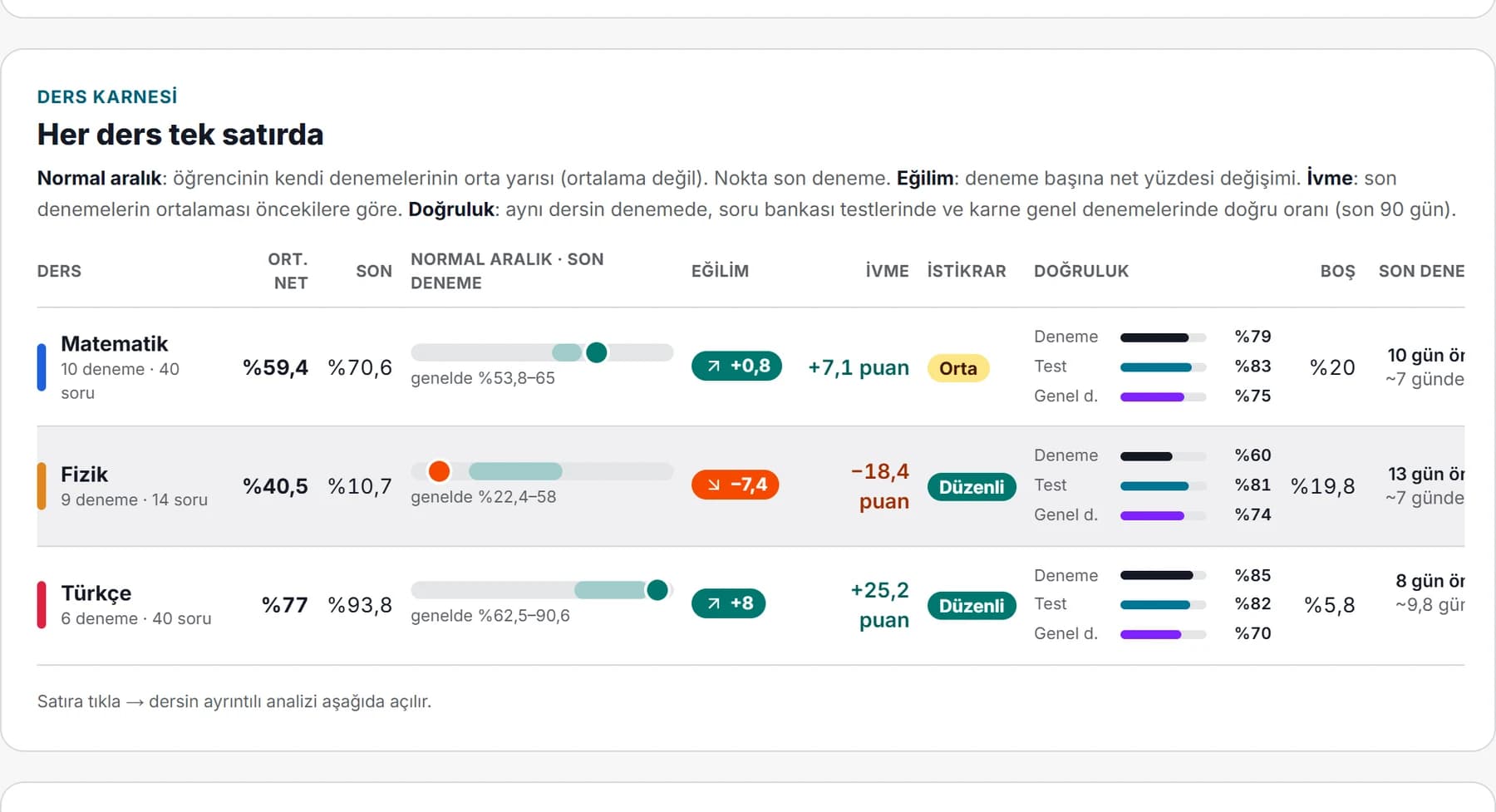Click the green last-exam dot in the Matematik range
Screen dimensions: 1496x812
(x=596, y=352)
